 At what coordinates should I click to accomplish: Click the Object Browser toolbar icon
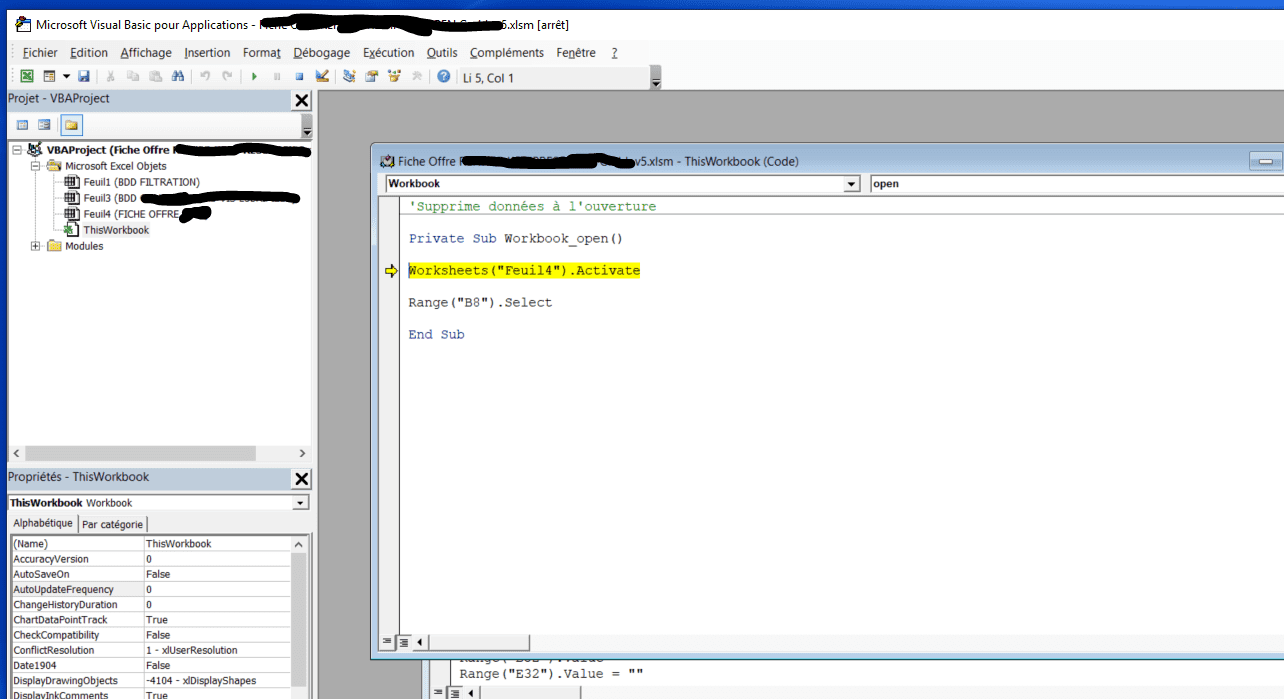pyautogui.click(x=394, y=76)
